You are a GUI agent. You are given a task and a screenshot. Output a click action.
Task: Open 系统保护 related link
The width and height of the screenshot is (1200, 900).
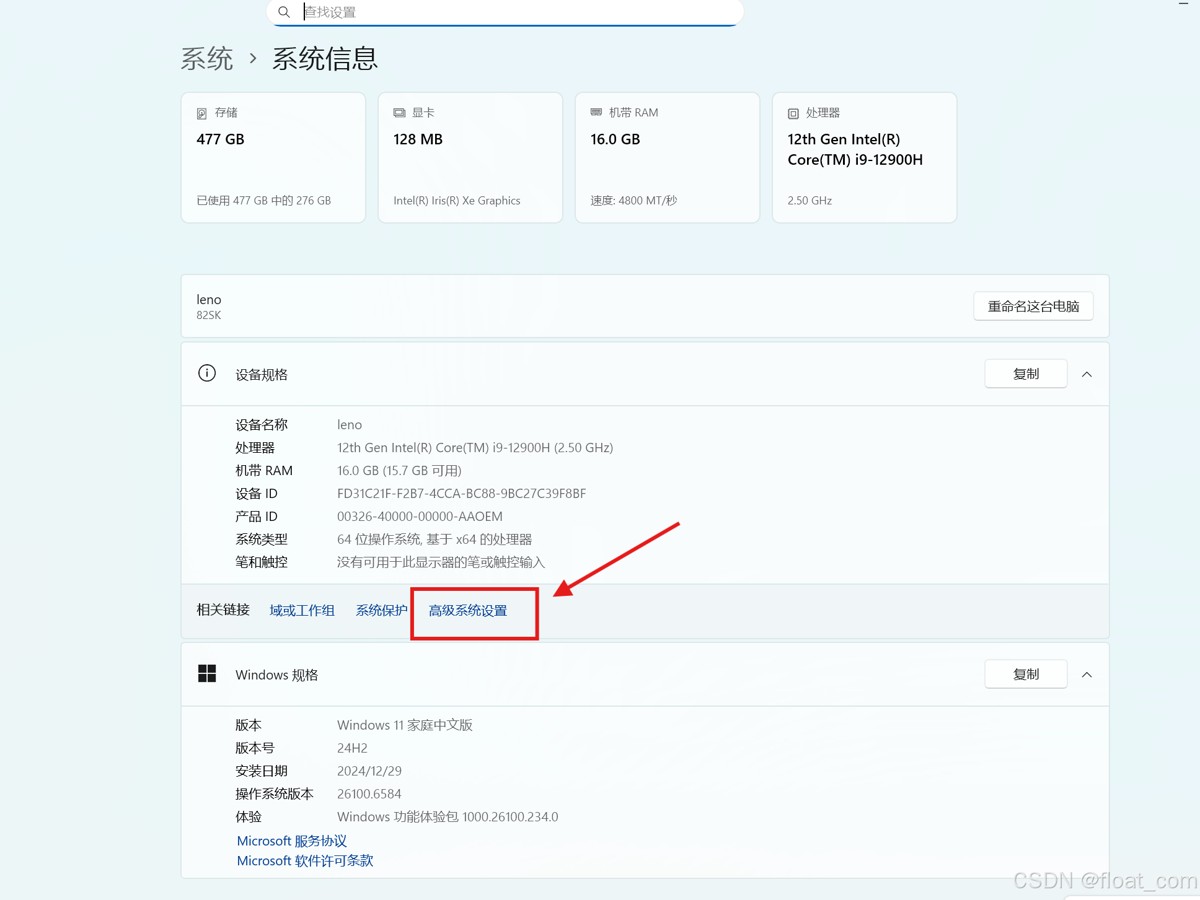pyautogui.click(x=382, y=611)
